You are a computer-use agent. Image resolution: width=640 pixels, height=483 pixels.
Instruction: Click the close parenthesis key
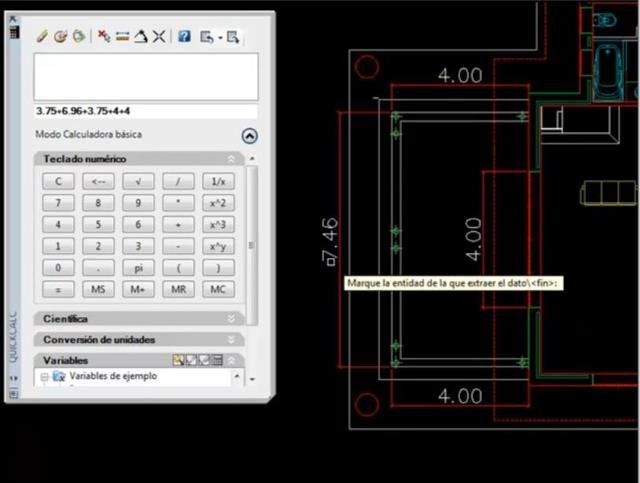(218, 268)
